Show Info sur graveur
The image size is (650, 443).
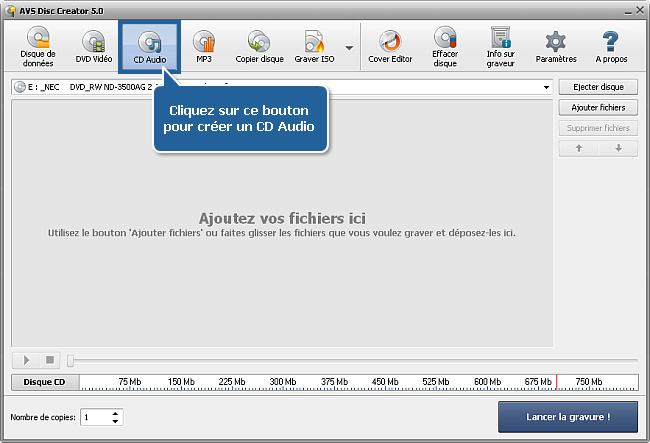500,46
